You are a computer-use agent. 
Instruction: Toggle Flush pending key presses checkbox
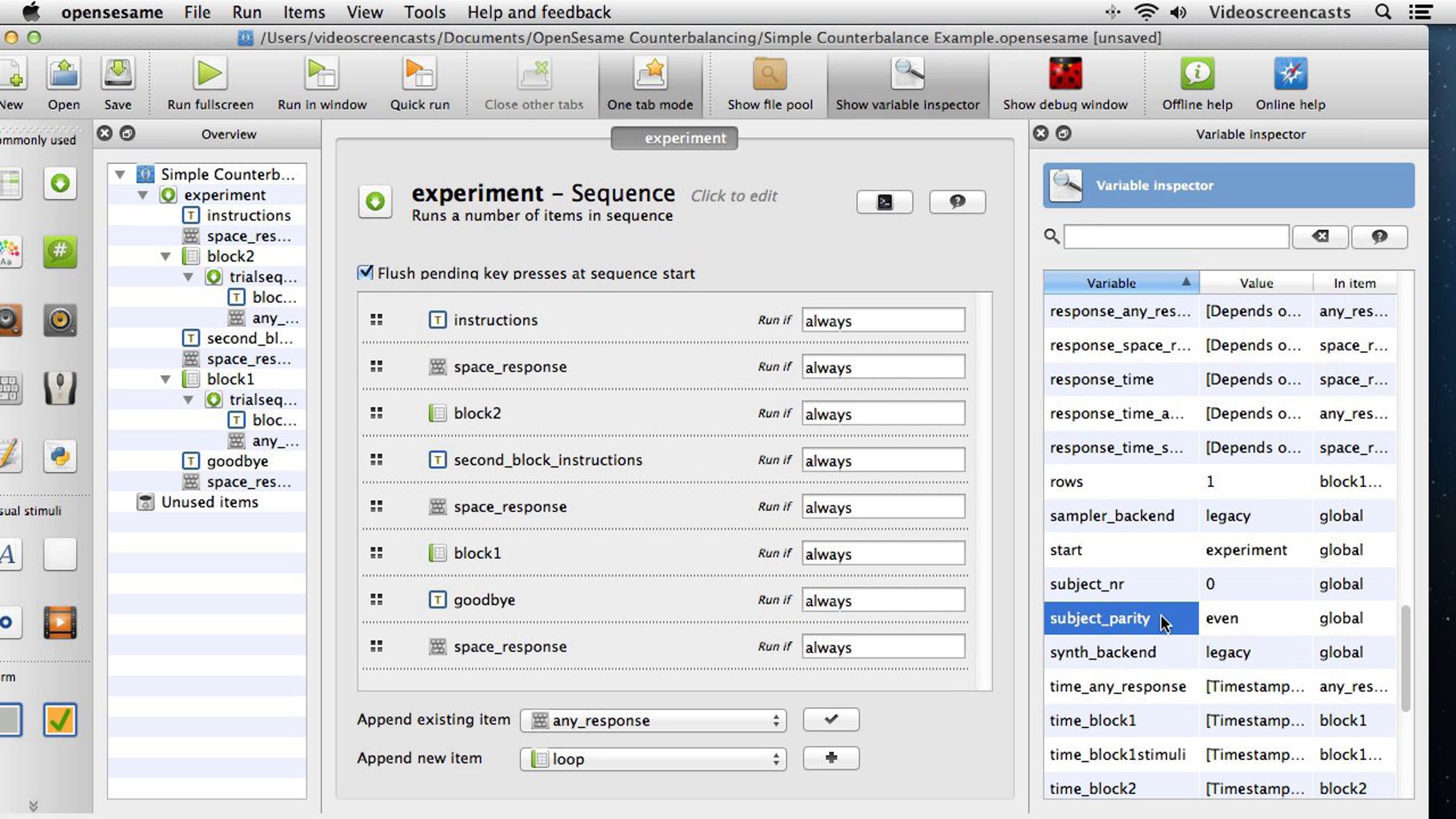click(x=365, y=272)
